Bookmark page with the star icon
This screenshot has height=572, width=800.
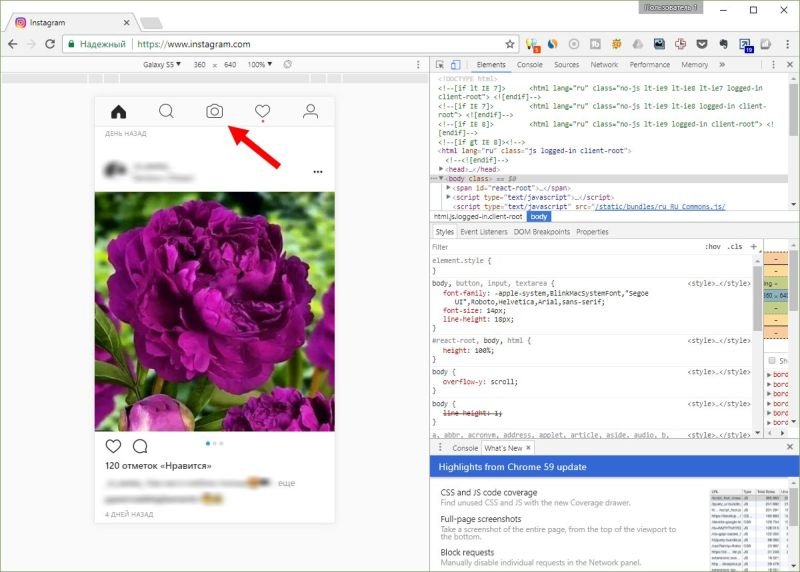[510, 44]
